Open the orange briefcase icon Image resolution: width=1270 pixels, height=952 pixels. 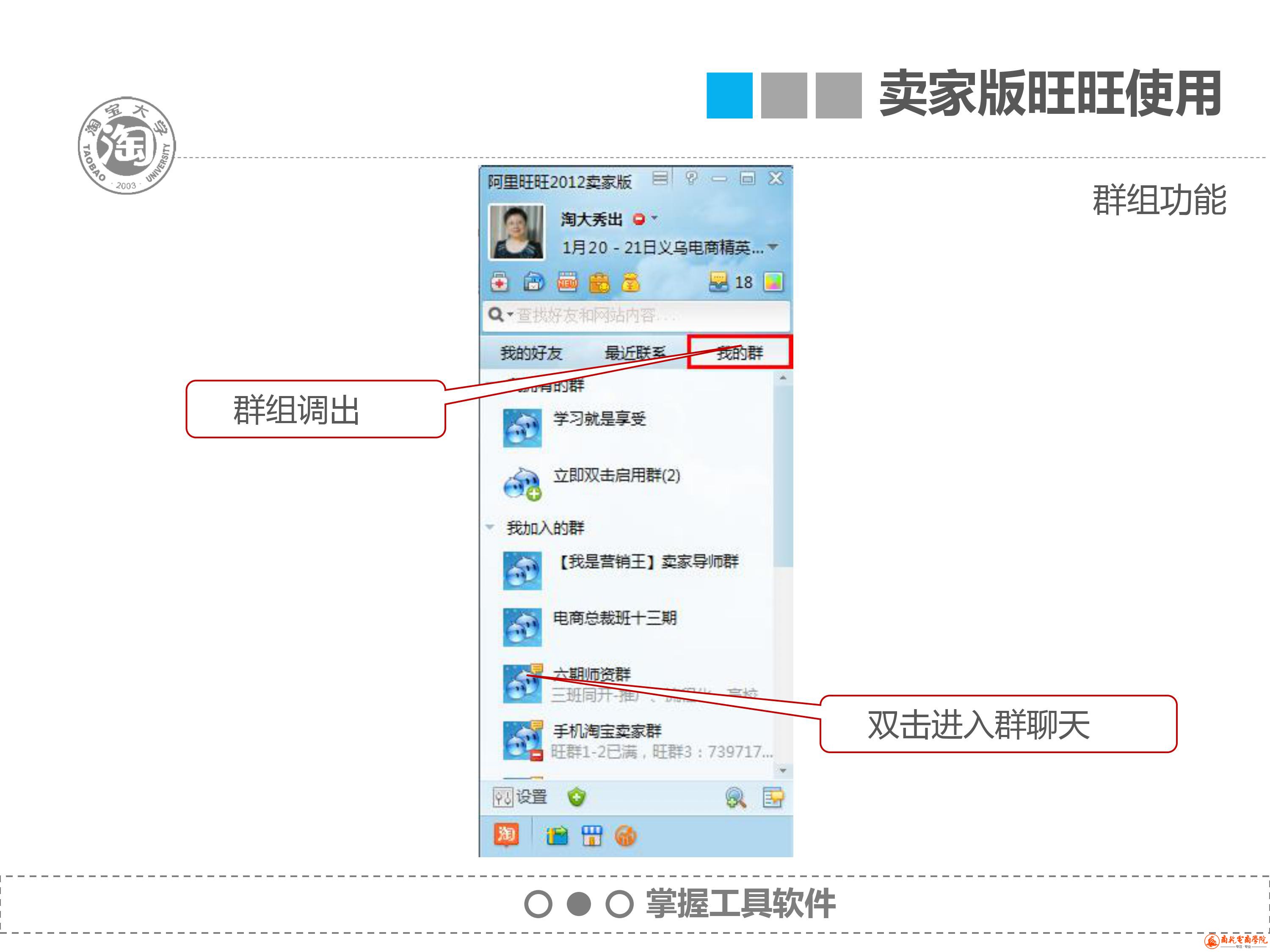coord(599,282)
